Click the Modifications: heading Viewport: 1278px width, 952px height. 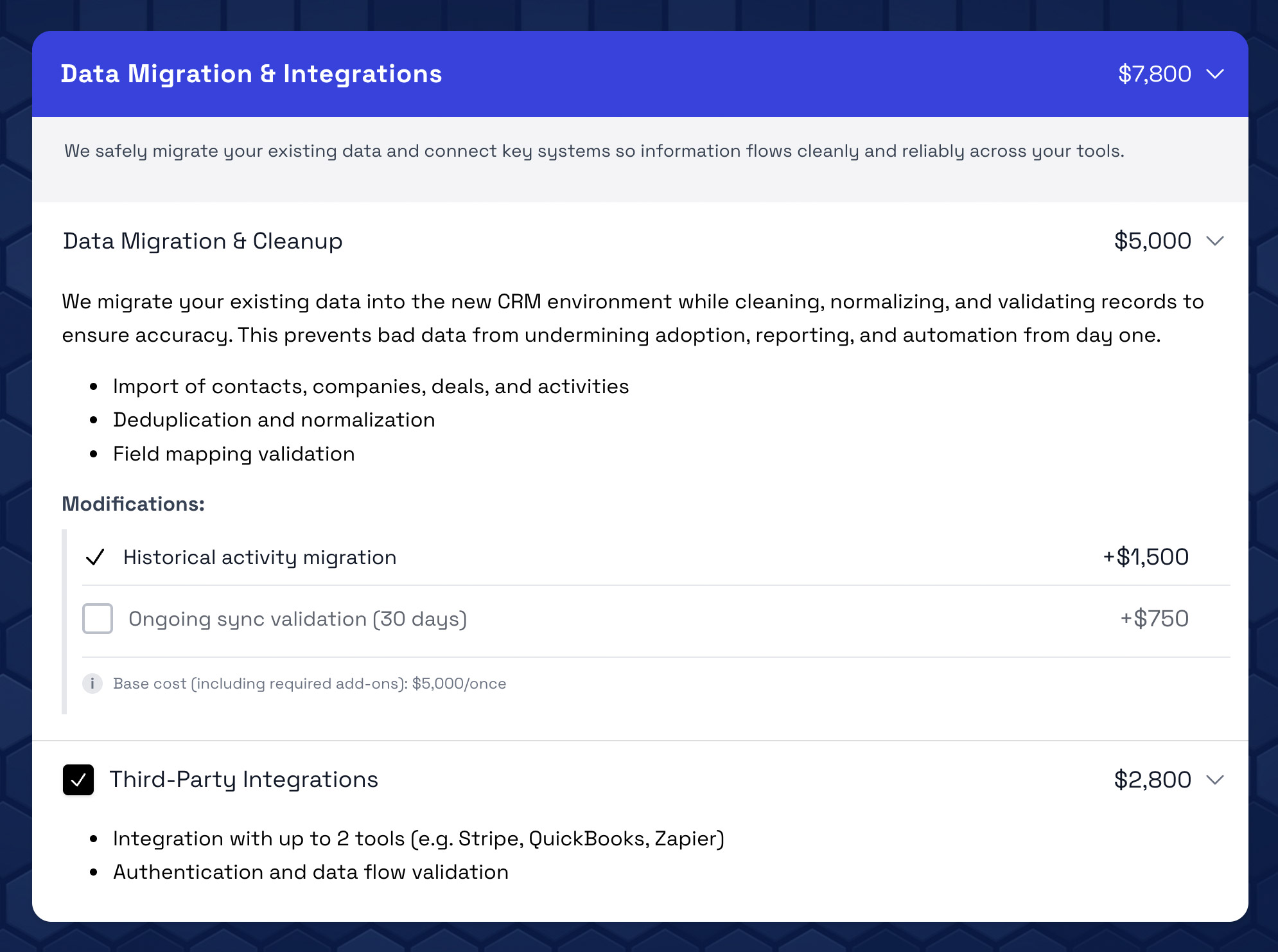tap(133, 504)
